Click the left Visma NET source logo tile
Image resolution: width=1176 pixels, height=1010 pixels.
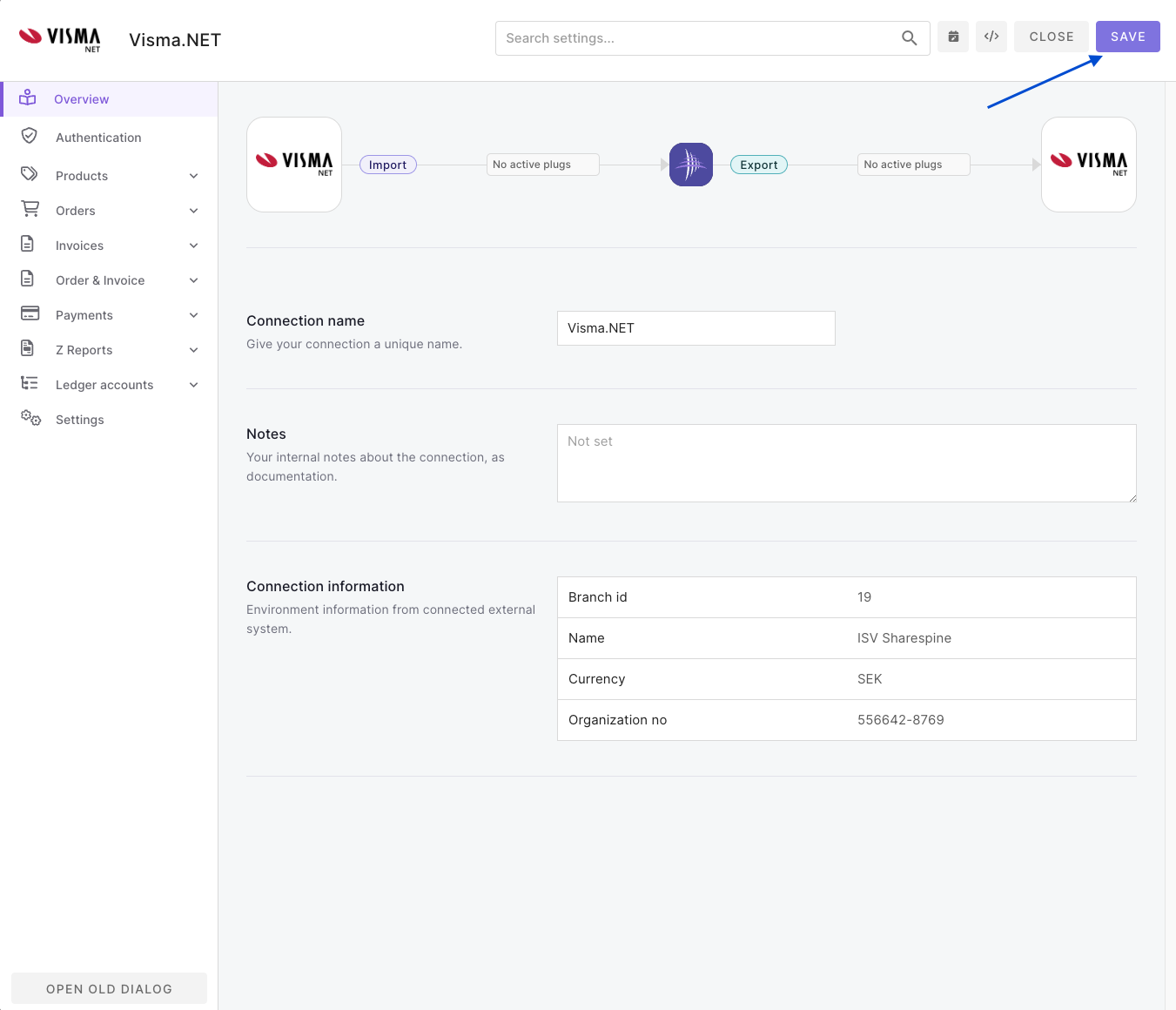tap(294, 165)
